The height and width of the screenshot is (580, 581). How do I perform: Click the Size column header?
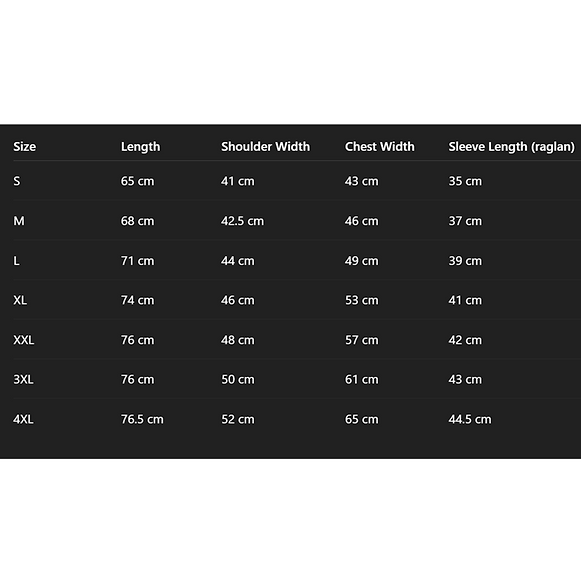24,146
